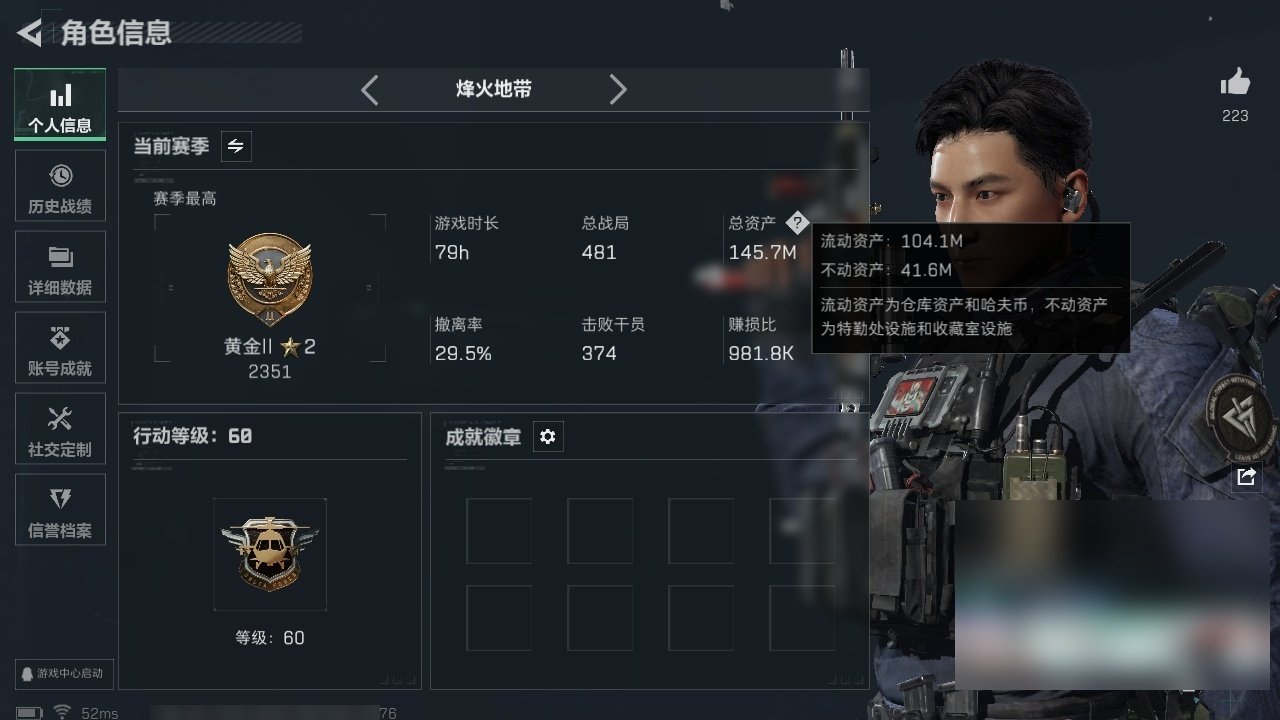Viewport: 1280px width, 720px height.
Task: Select the first empty achievement badge slot
Action: (499, 531)
